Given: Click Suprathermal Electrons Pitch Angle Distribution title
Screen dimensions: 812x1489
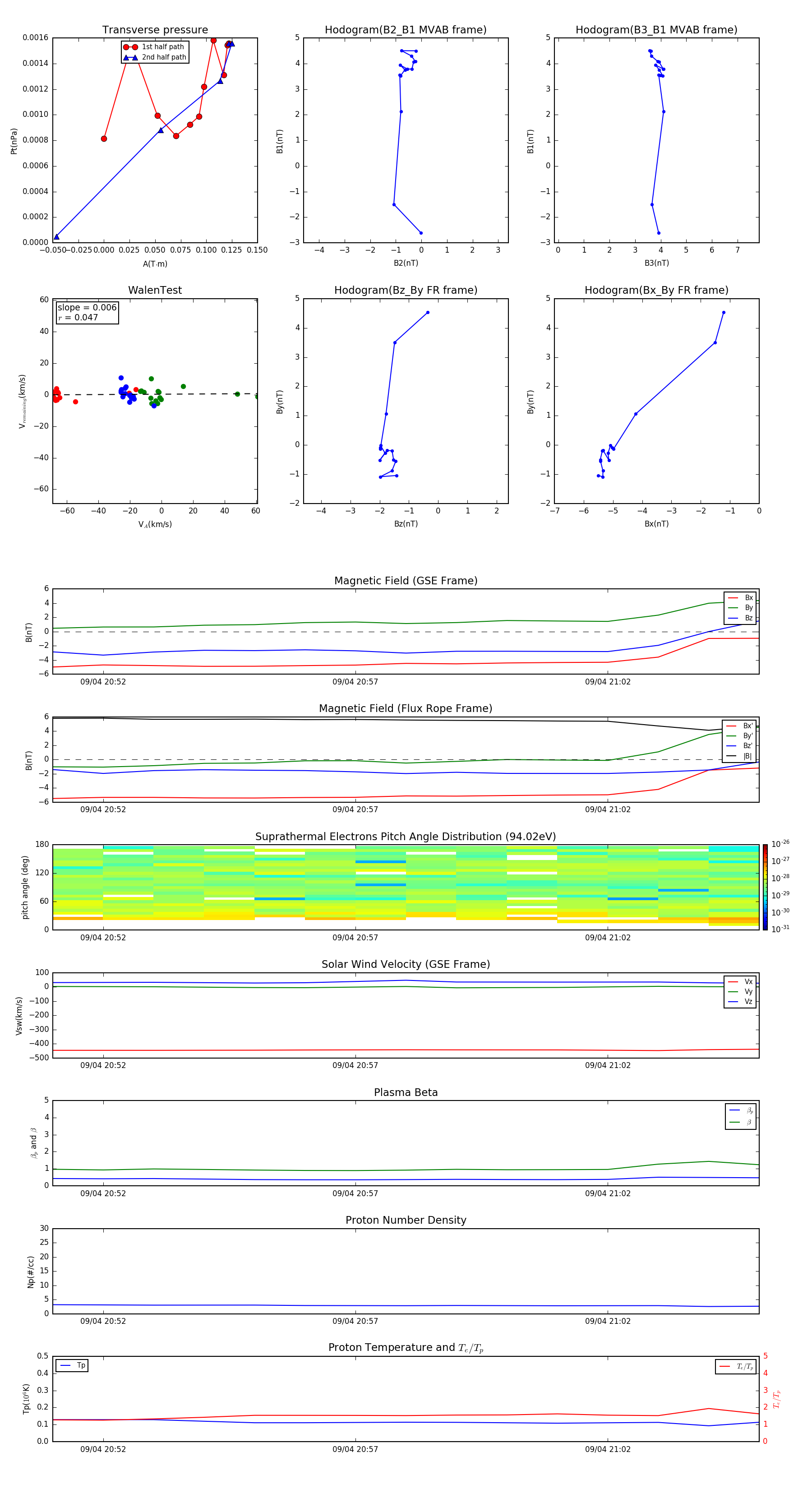Looking at the screenshot, I should click(406, 837).
